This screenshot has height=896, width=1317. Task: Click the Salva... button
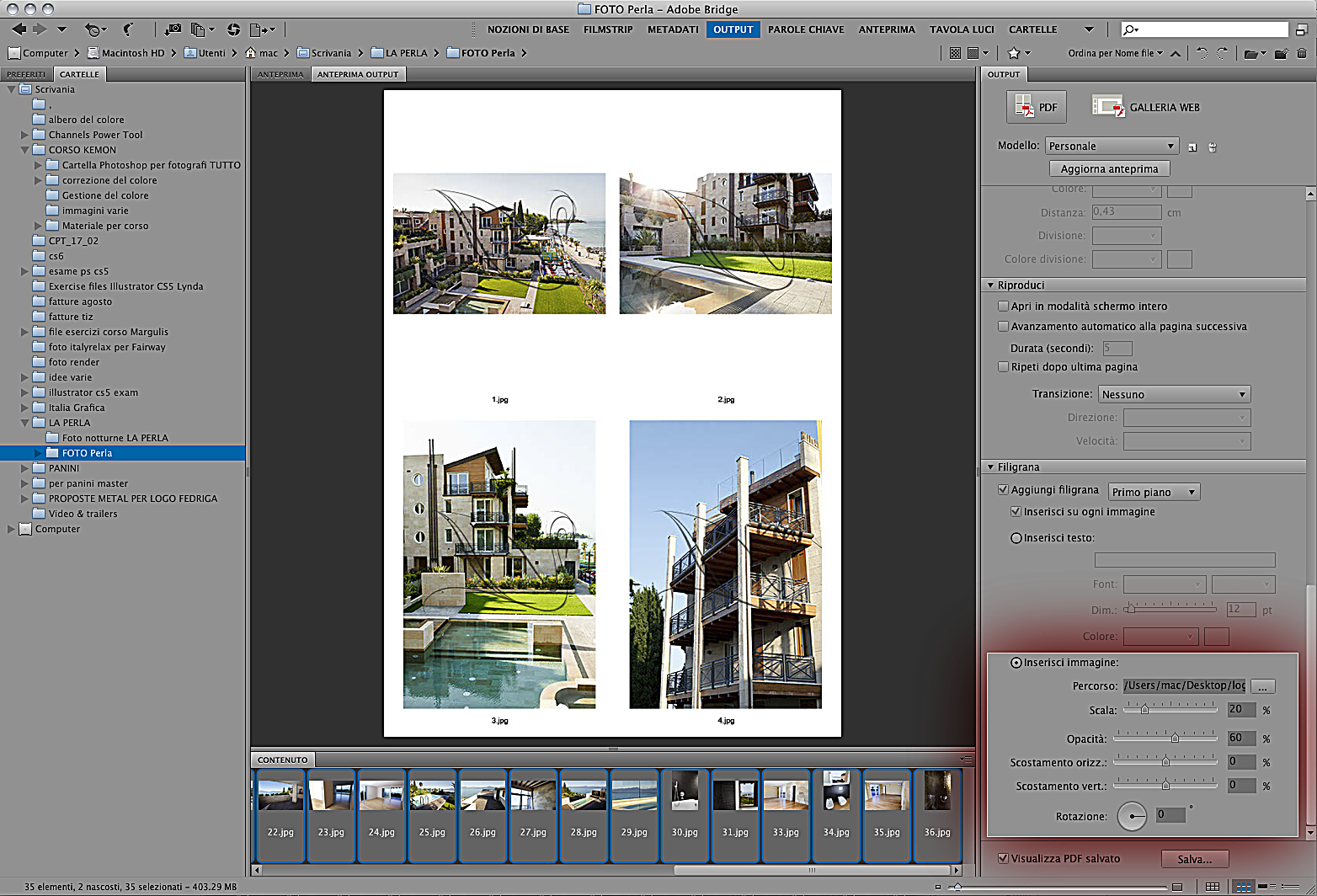pyautogui.click(x=1194, y=859)
